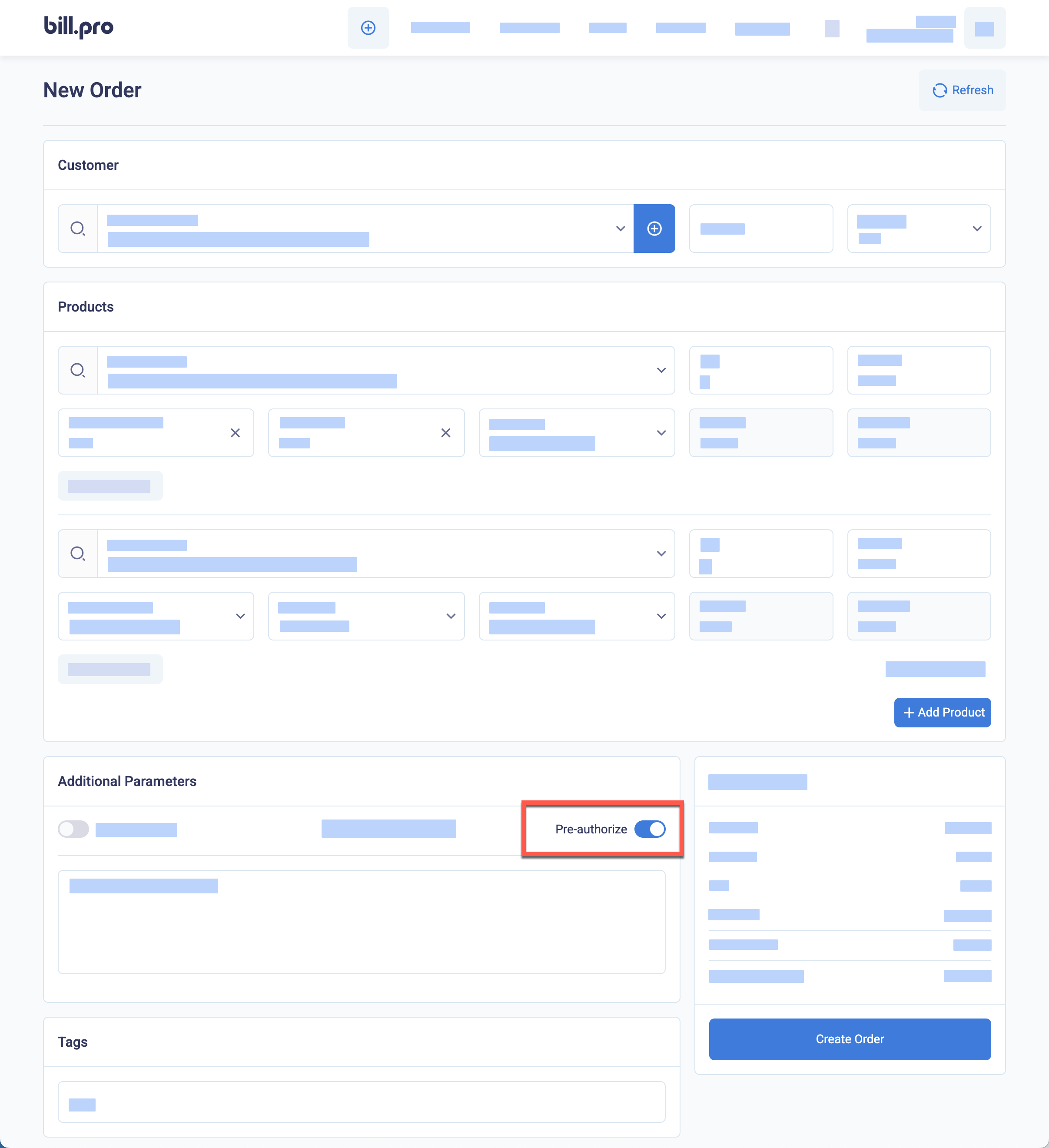Open the user avatar menu at top right
1049x1148 pixels.
pyautogui.click(x=985, y=27)
